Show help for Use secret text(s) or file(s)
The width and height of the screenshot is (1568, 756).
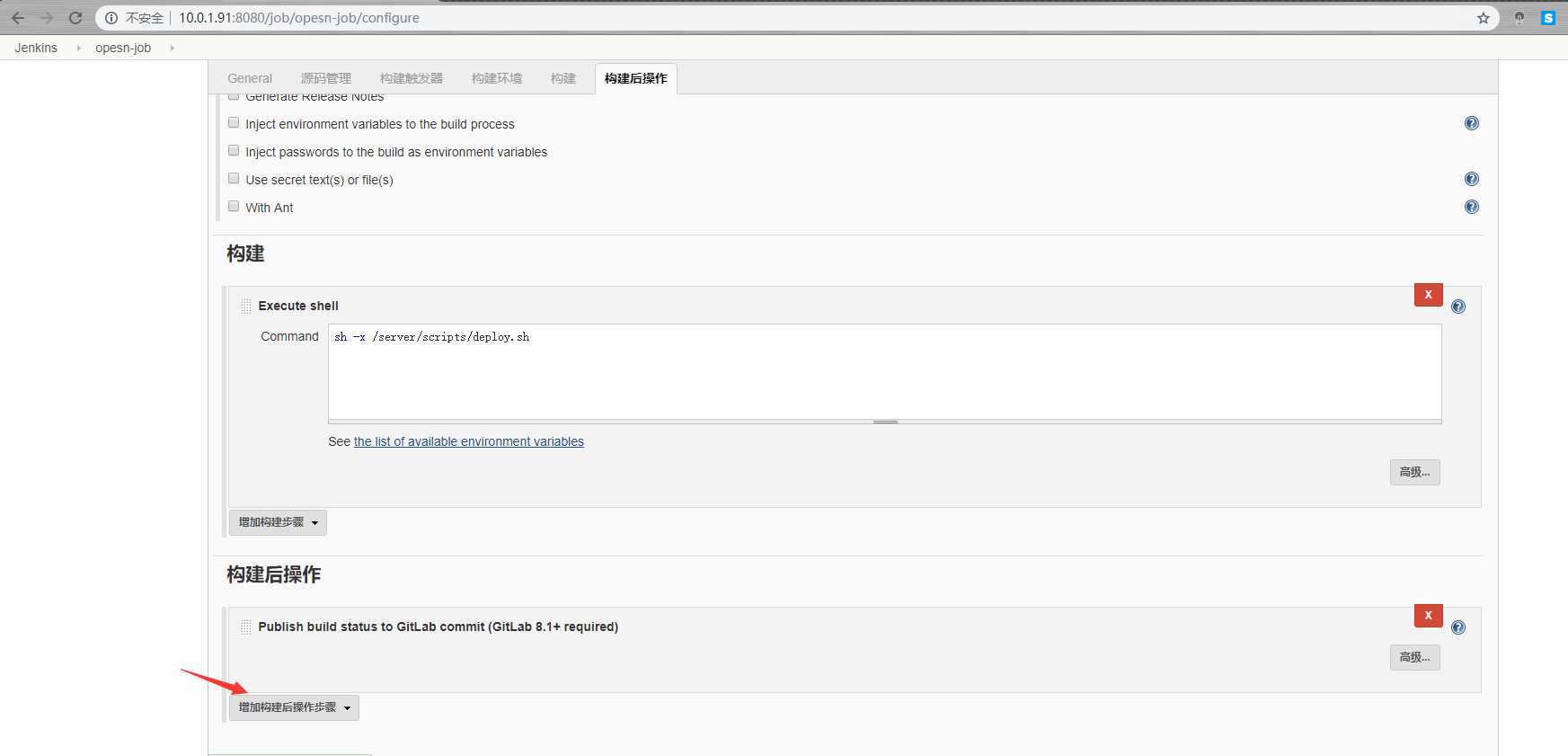(x=1472, y=179)
